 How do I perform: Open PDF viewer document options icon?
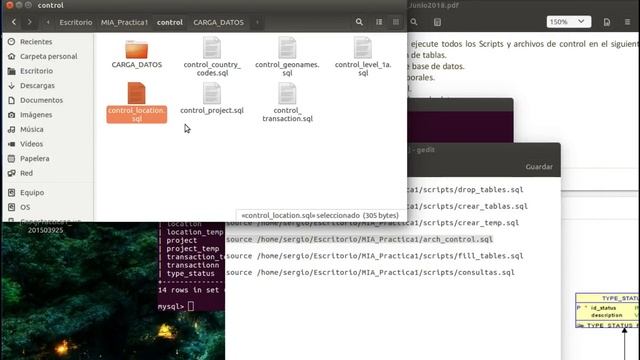[x=607, y=22]
